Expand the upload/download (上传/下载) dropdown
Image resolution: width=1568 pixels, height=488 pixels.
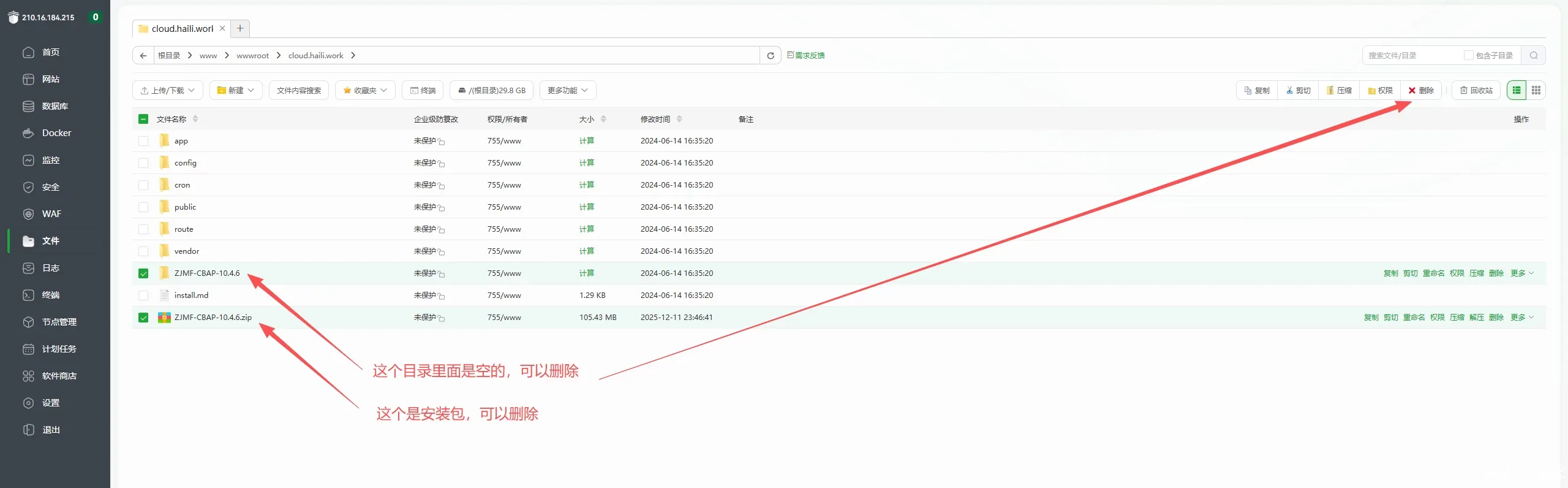click(x=168, y=91)
